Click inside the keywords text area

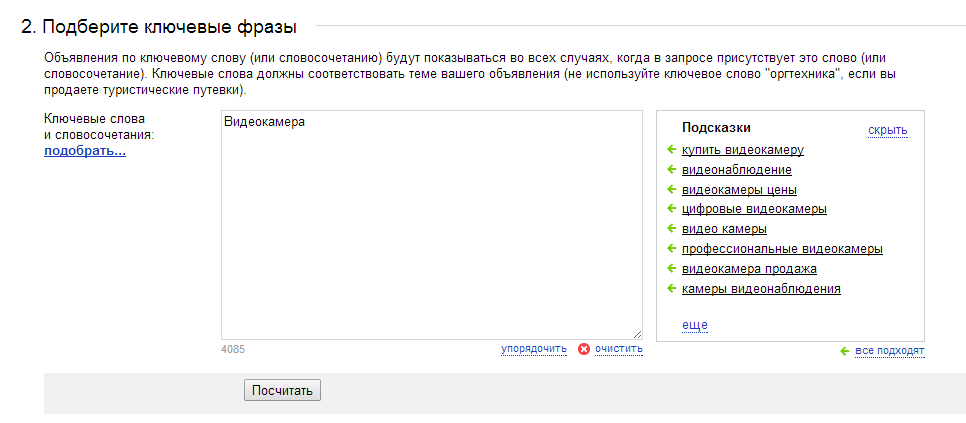tap(432, 225)
